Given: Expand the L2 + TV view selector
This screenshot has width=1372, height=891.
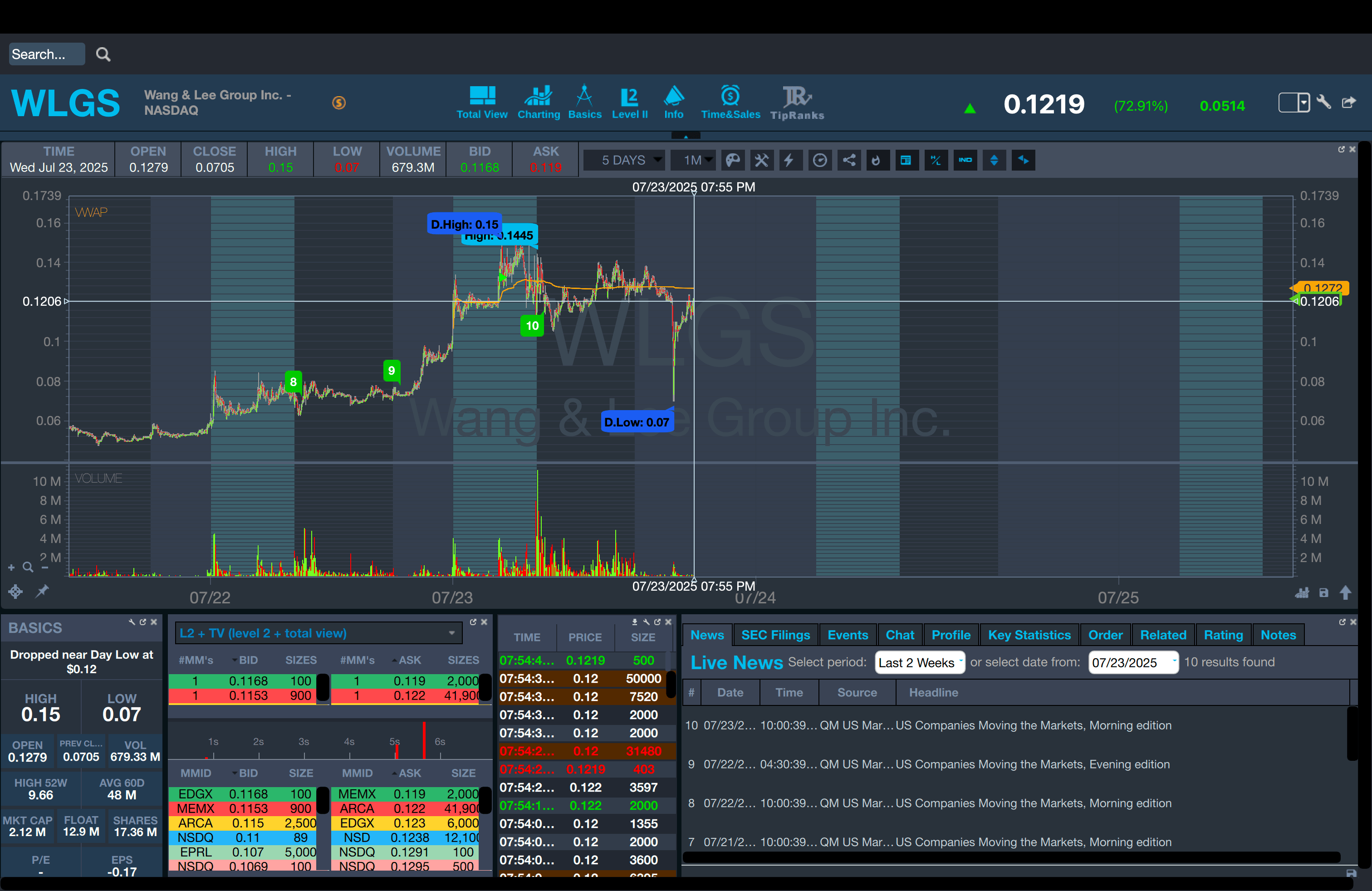Looking at the screenshot, I should [318, 633].
